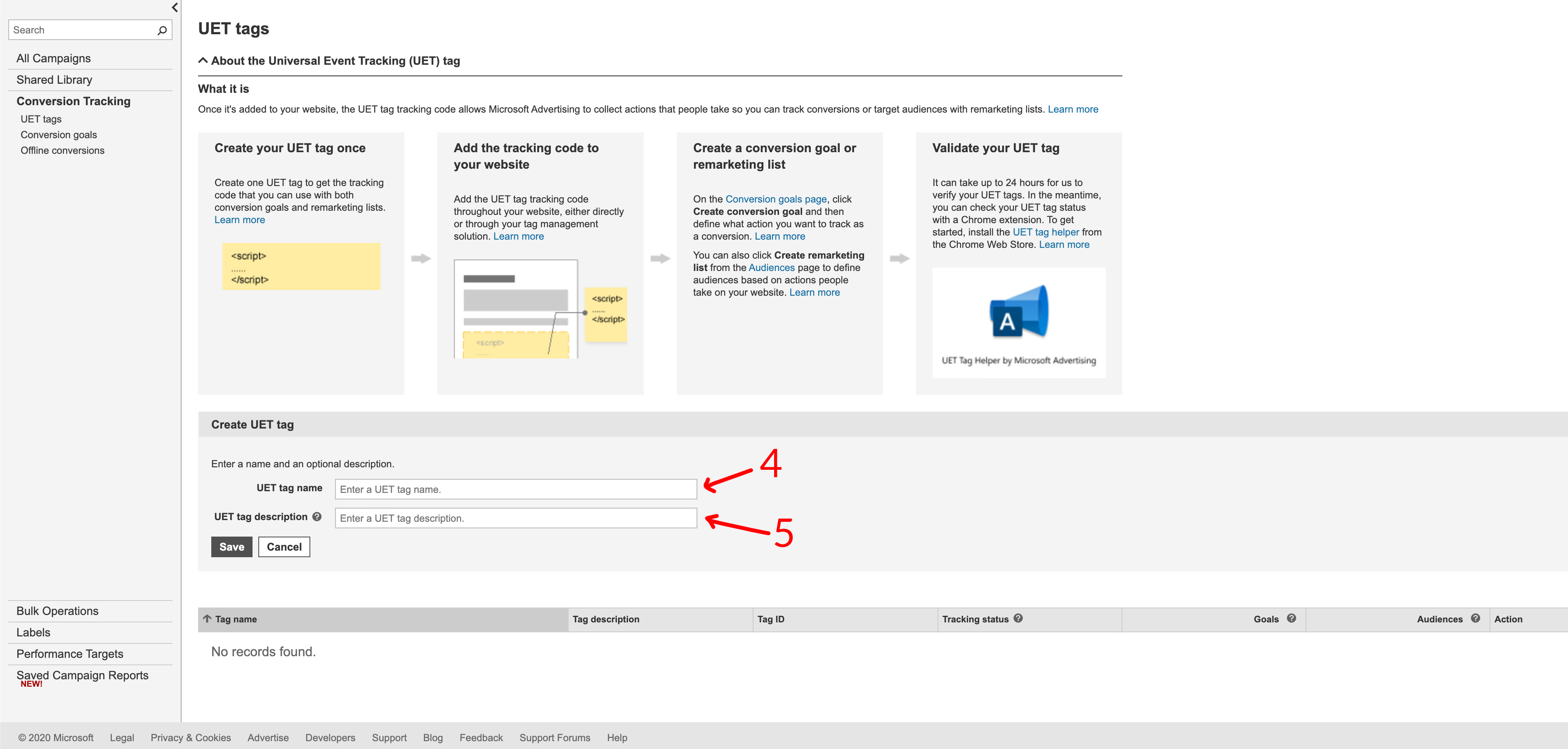Click Learn more in Validate your UET tag card
Viewport: 1568px width, 749px height.
[x=1064, y=245]
